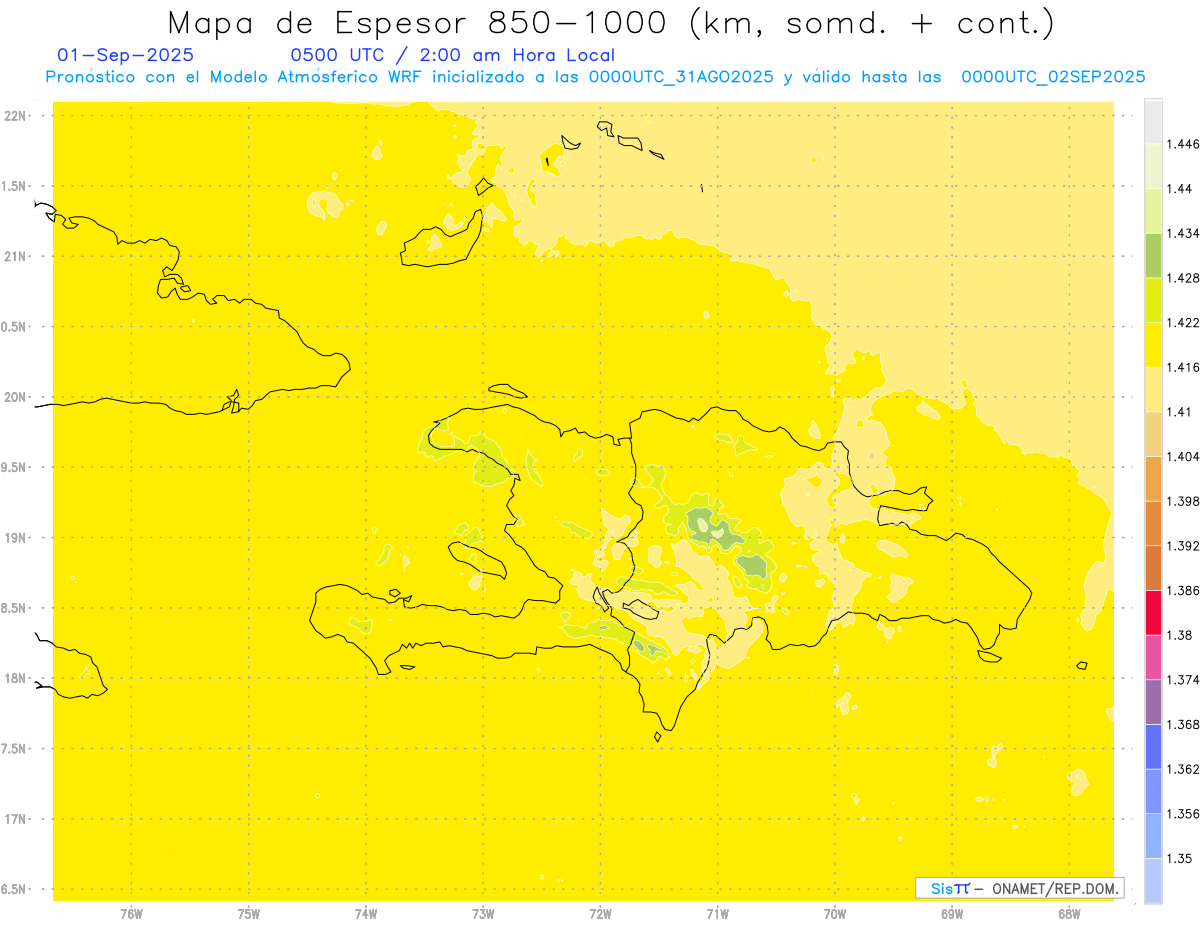Select the 17N latitude label
This screenshot has width=1200, height=927.
[15, 819]
